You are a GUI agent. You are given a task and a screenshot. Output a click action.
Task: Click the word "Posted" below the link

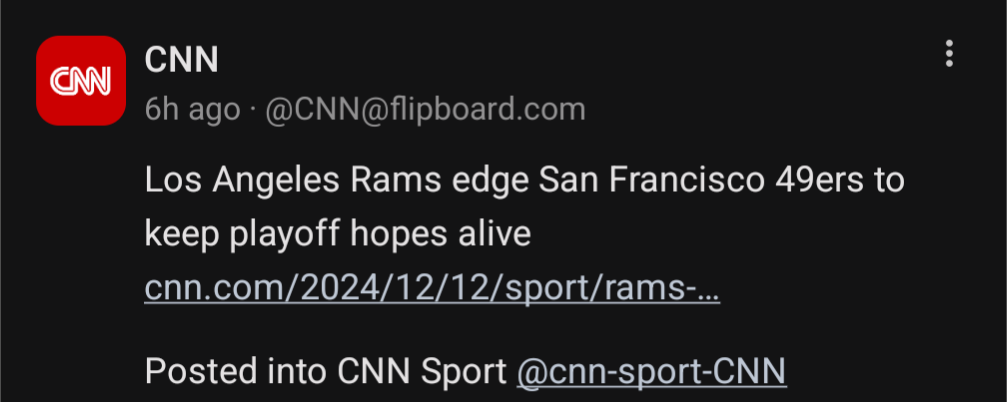pyautogui.click(x=201, y=372)
